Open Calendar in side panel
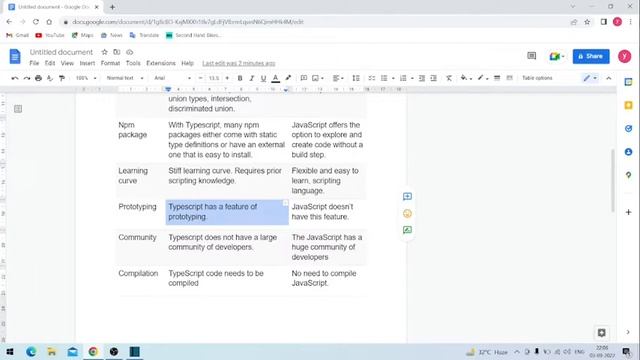This screenshot has width=640, height=360. tap(628, 82)
